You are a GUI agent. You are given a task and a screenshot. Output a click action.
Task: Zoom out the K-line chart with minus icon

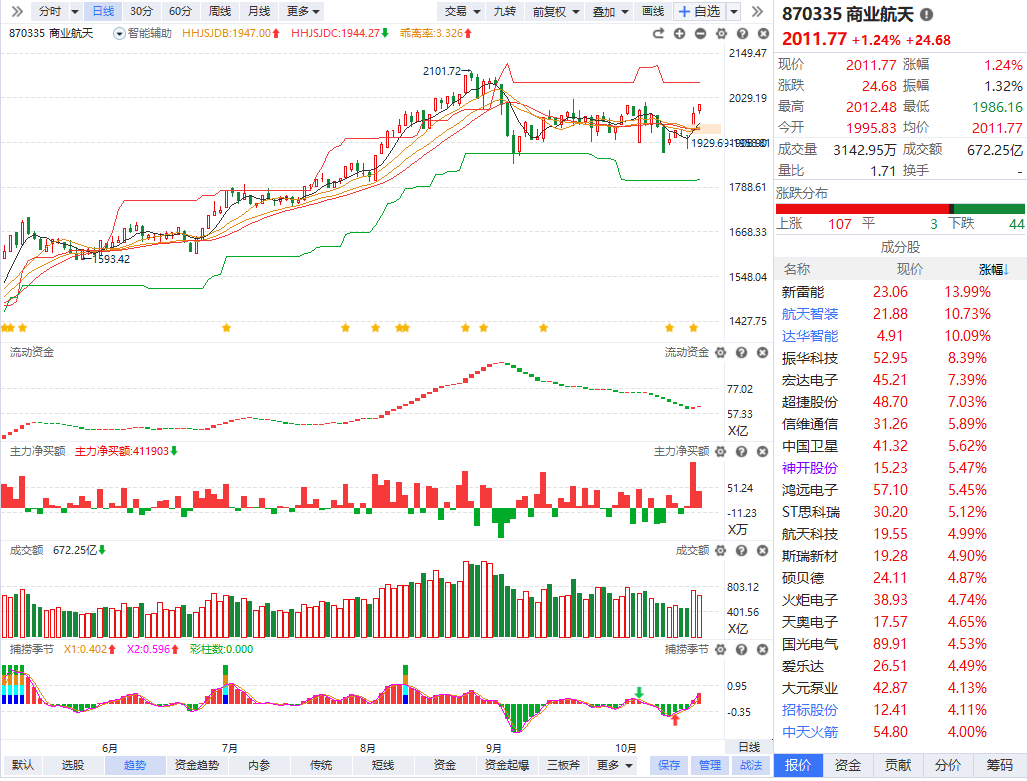[700, 33]
